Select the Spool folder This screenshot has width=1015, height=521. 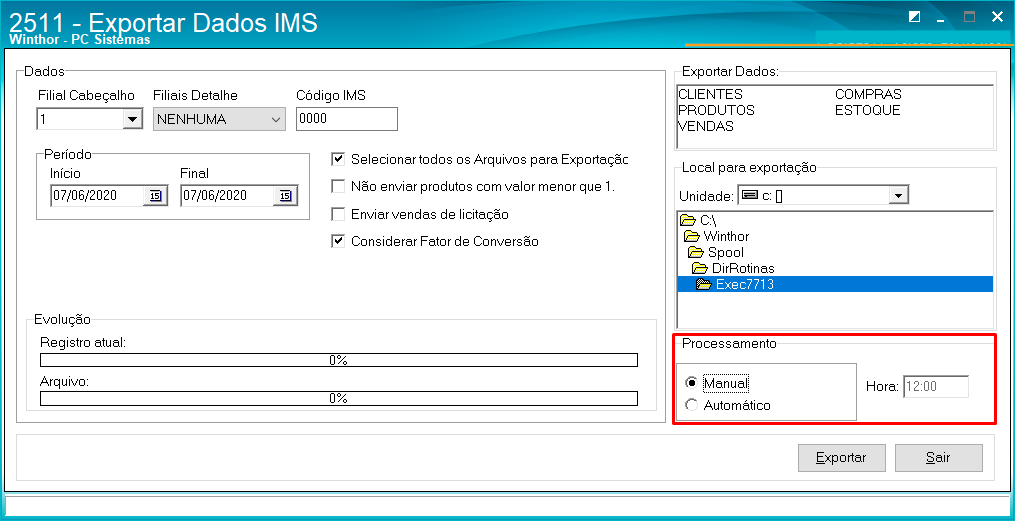click(716, 252)
